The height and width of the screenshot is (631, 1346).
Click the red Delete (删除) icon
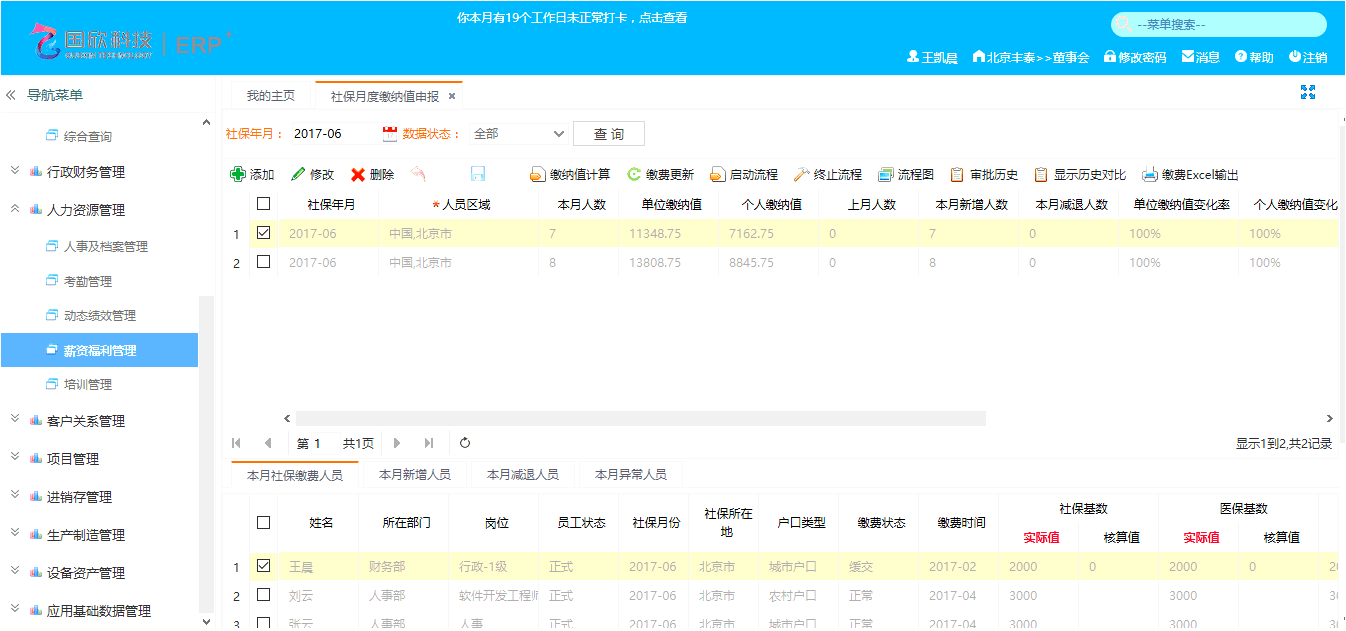coord(358,174)
